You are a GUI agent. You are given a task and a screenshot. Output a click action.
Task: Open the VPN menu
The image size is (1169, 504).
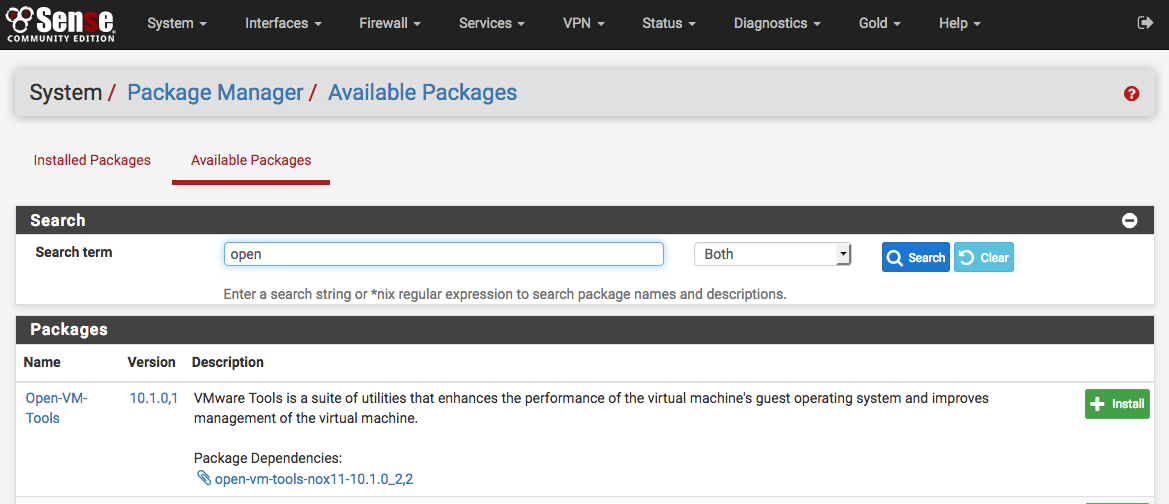(x=583, y=23)
